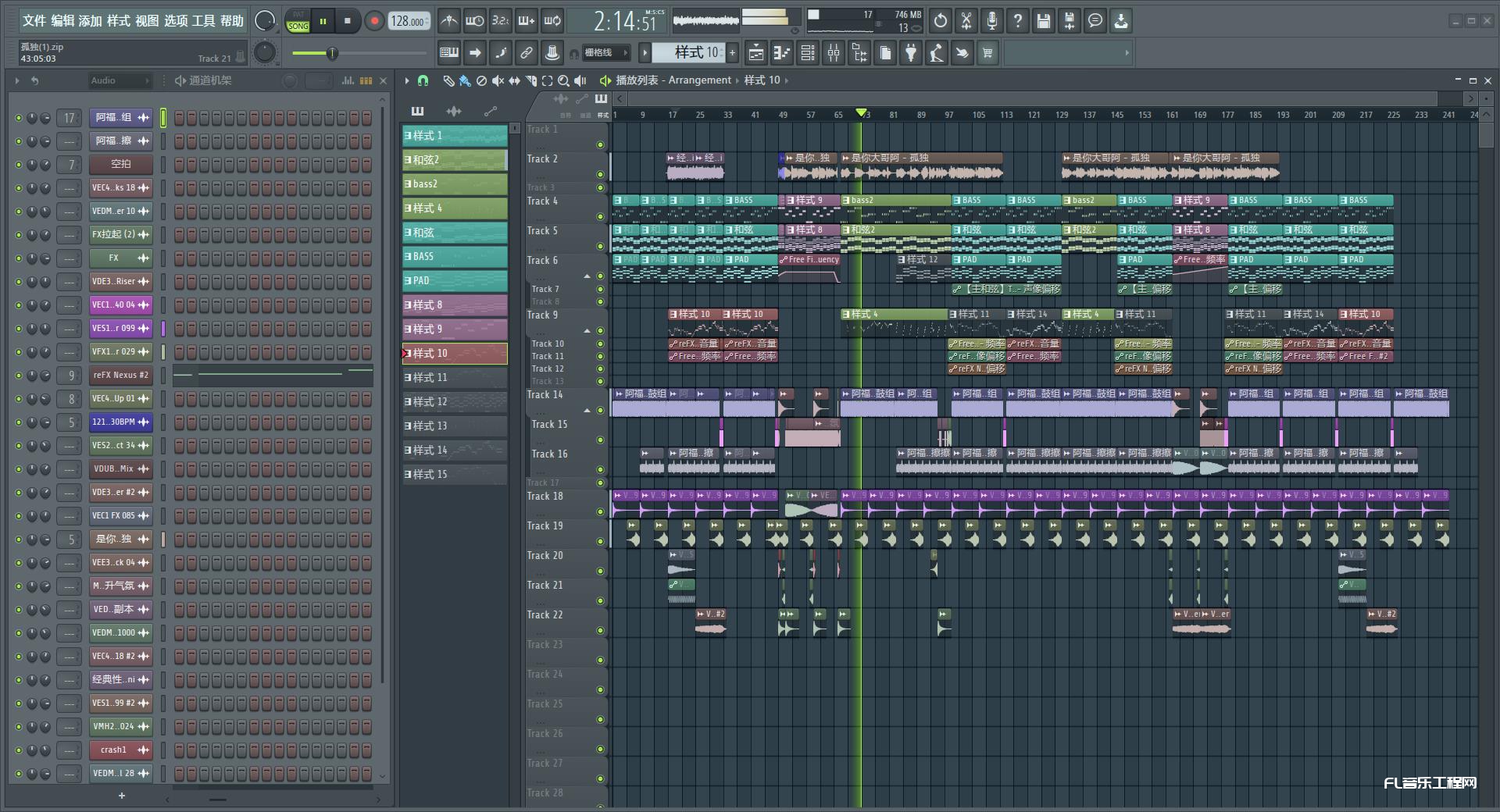Toggle the playlist snap magnet icon
The image size is (1500, 812).
423,80
